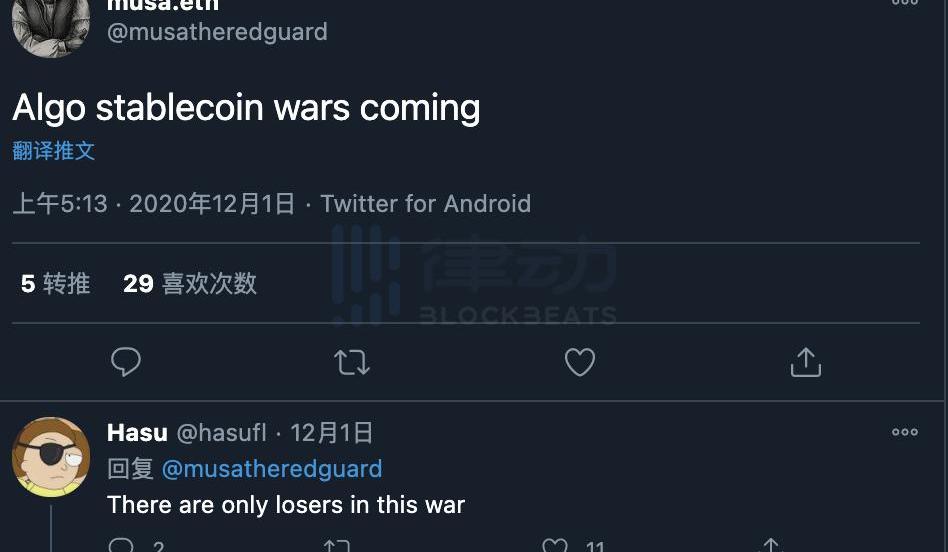
Task: Share the main tweet via share icon
Action: (806, 362)
